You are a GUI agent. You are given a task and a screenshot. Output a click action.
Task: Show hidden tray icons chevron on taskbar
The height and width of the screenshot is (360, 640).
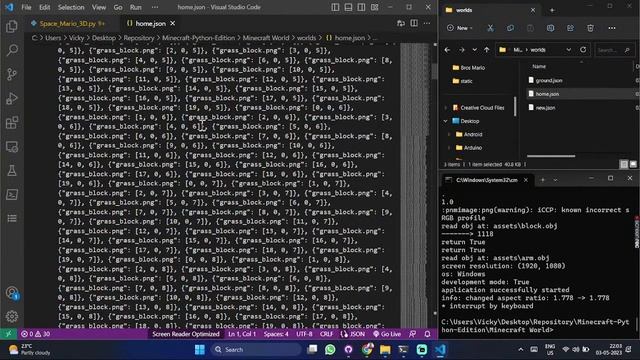(520, 349)
